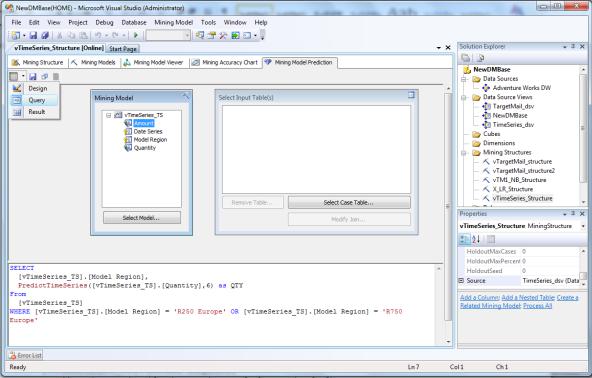Select the Date Series column

click(148, 132)
